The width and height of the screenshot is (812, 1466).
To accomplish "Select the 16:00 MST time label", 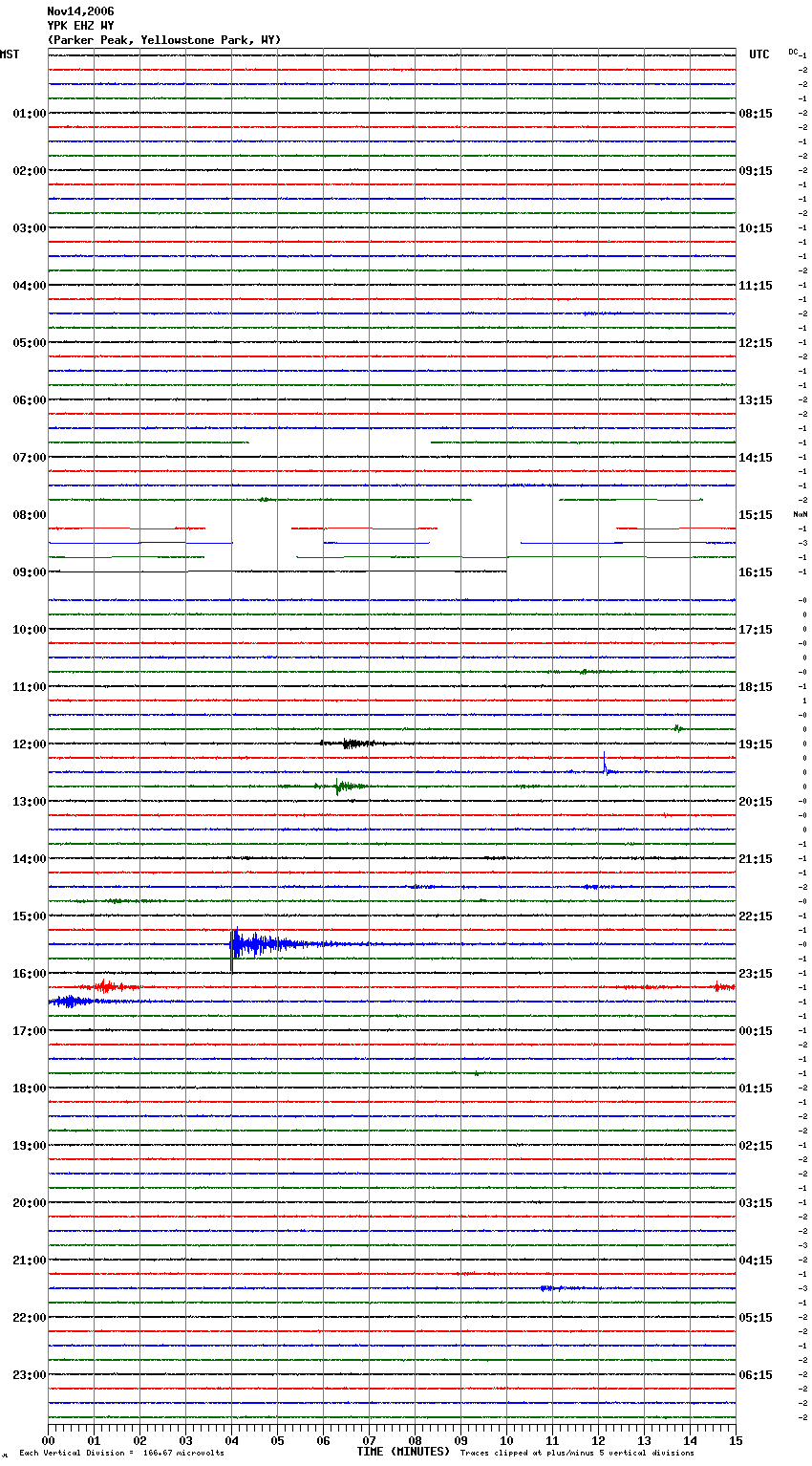I will [30, 974].
